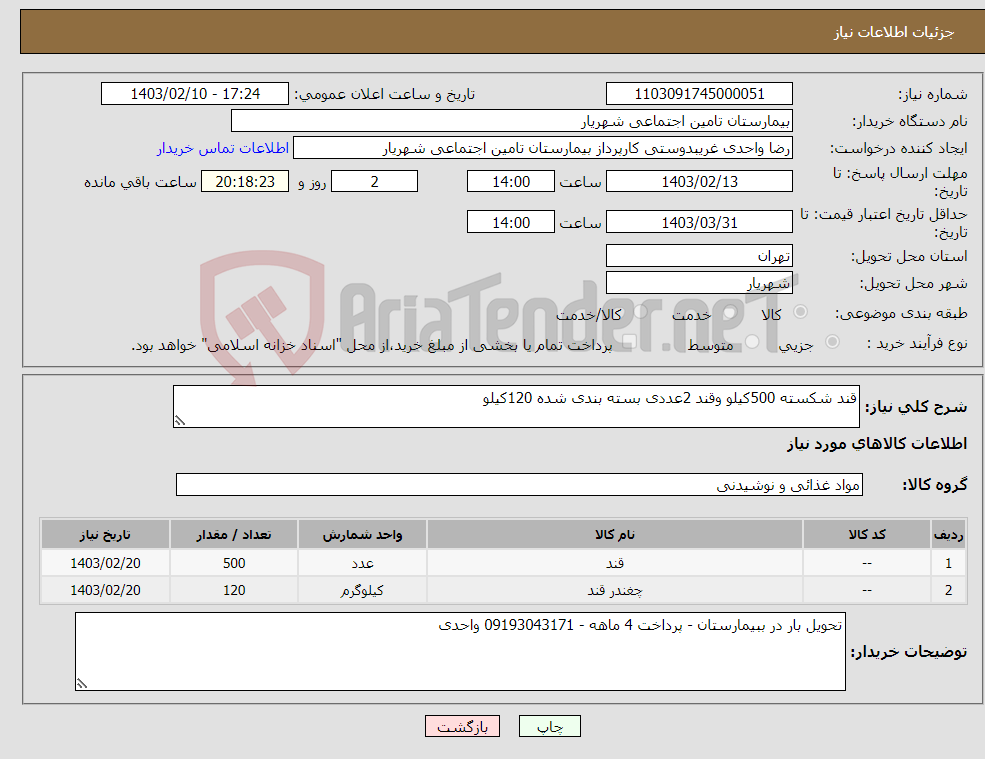
Task: Select the متوسط purchase type radio
Action: [x=752, y=342]
